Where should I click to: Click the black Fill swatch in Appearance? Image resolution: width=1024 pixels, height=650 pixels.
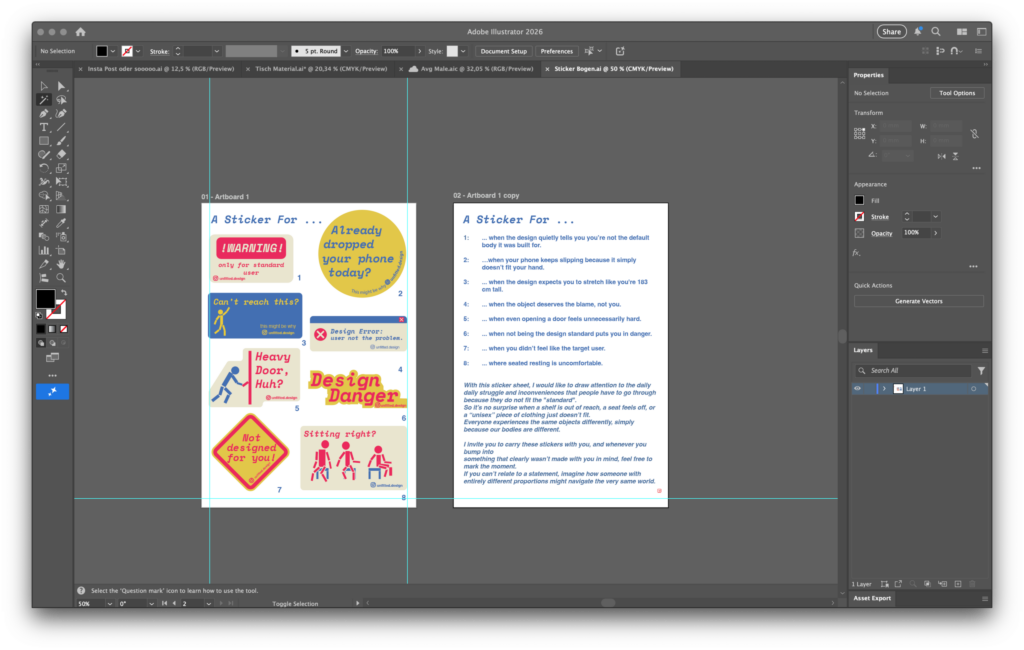click(860, 200)
